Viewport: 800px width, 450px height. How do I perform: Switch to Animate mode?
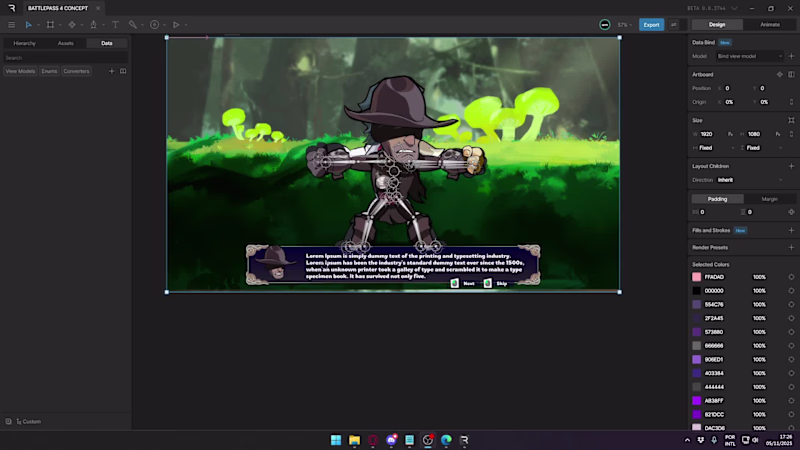pyautogui.click(x=770, y=24)
